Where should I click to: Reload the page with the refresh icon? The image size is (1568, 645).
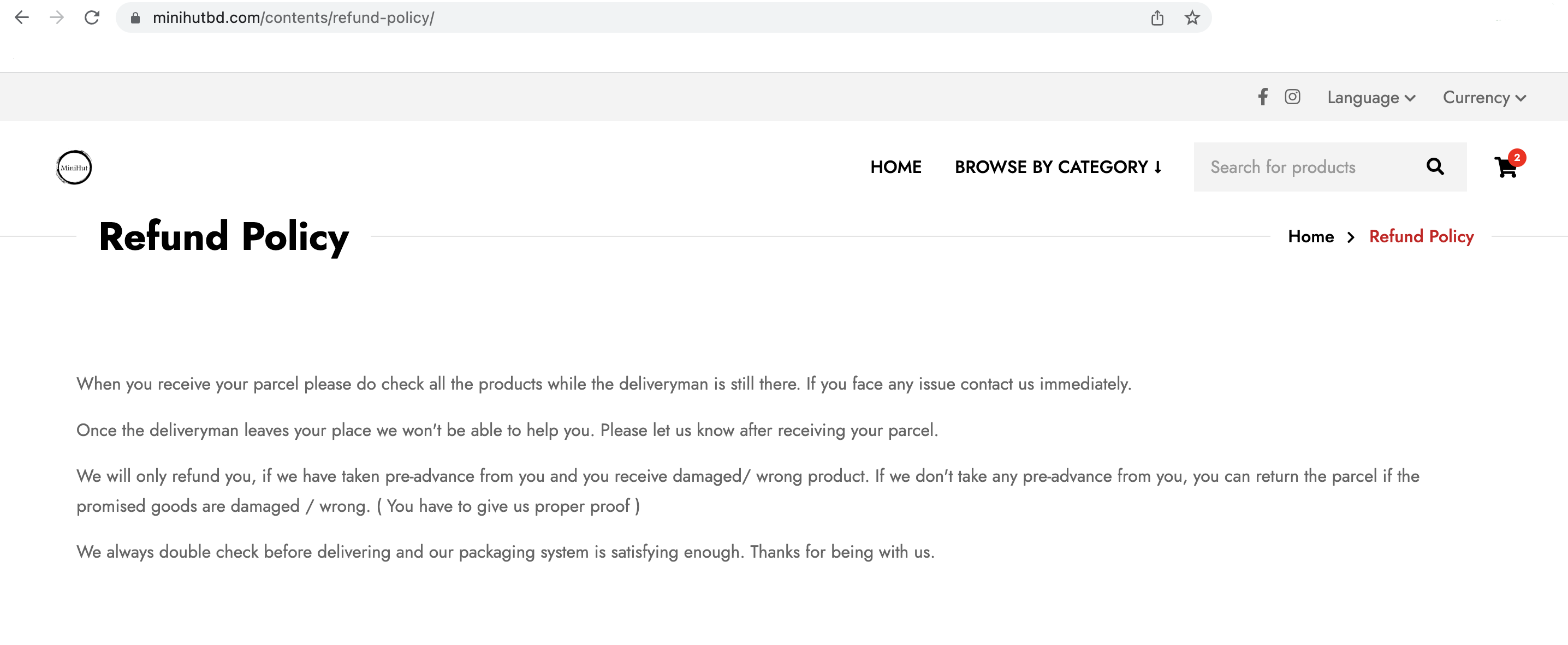pyautogui.click(x=92, y=17)
